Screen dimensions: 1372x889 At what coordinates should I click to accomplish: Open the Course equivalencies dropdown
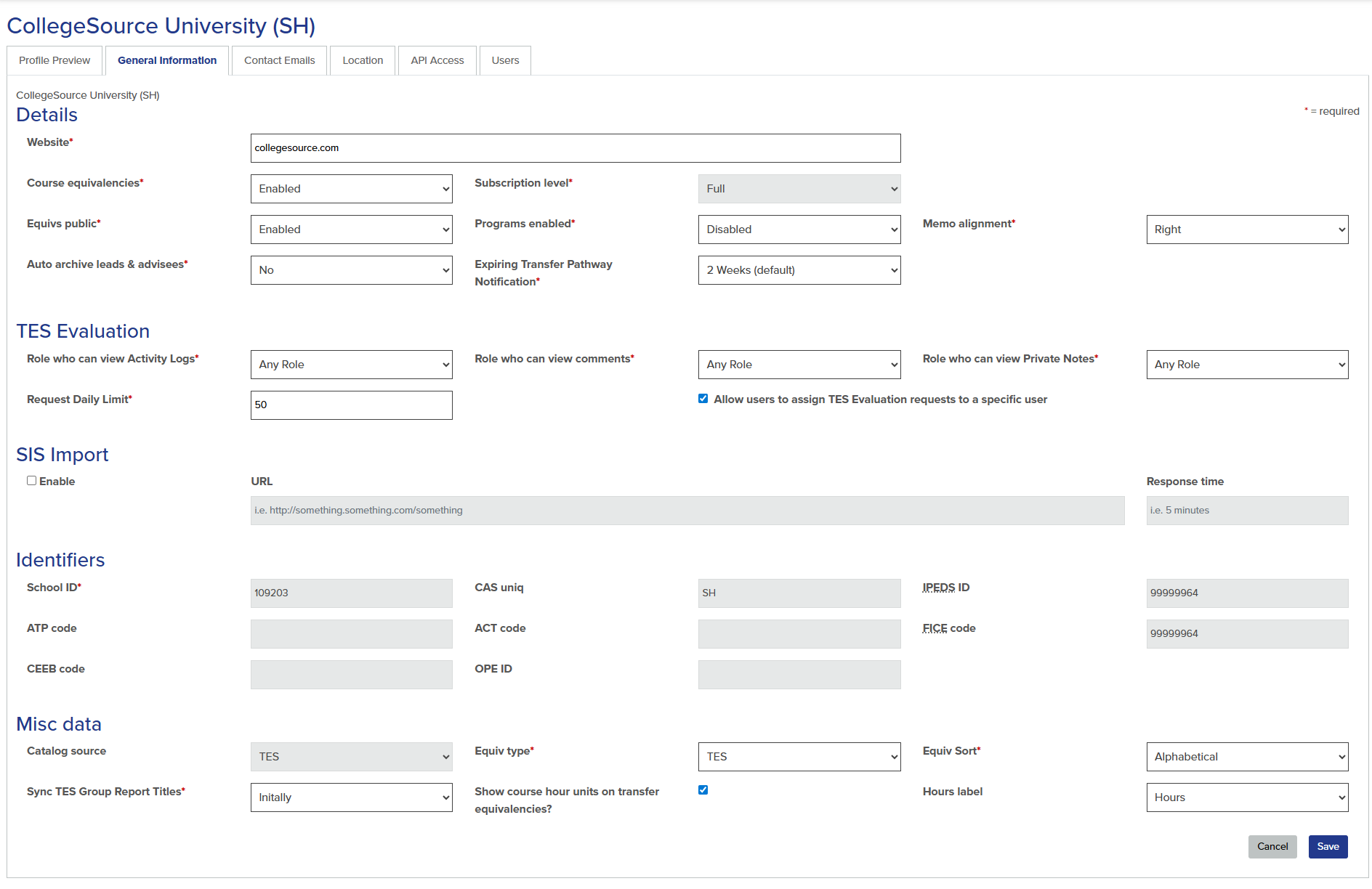[x=351, y=188]
